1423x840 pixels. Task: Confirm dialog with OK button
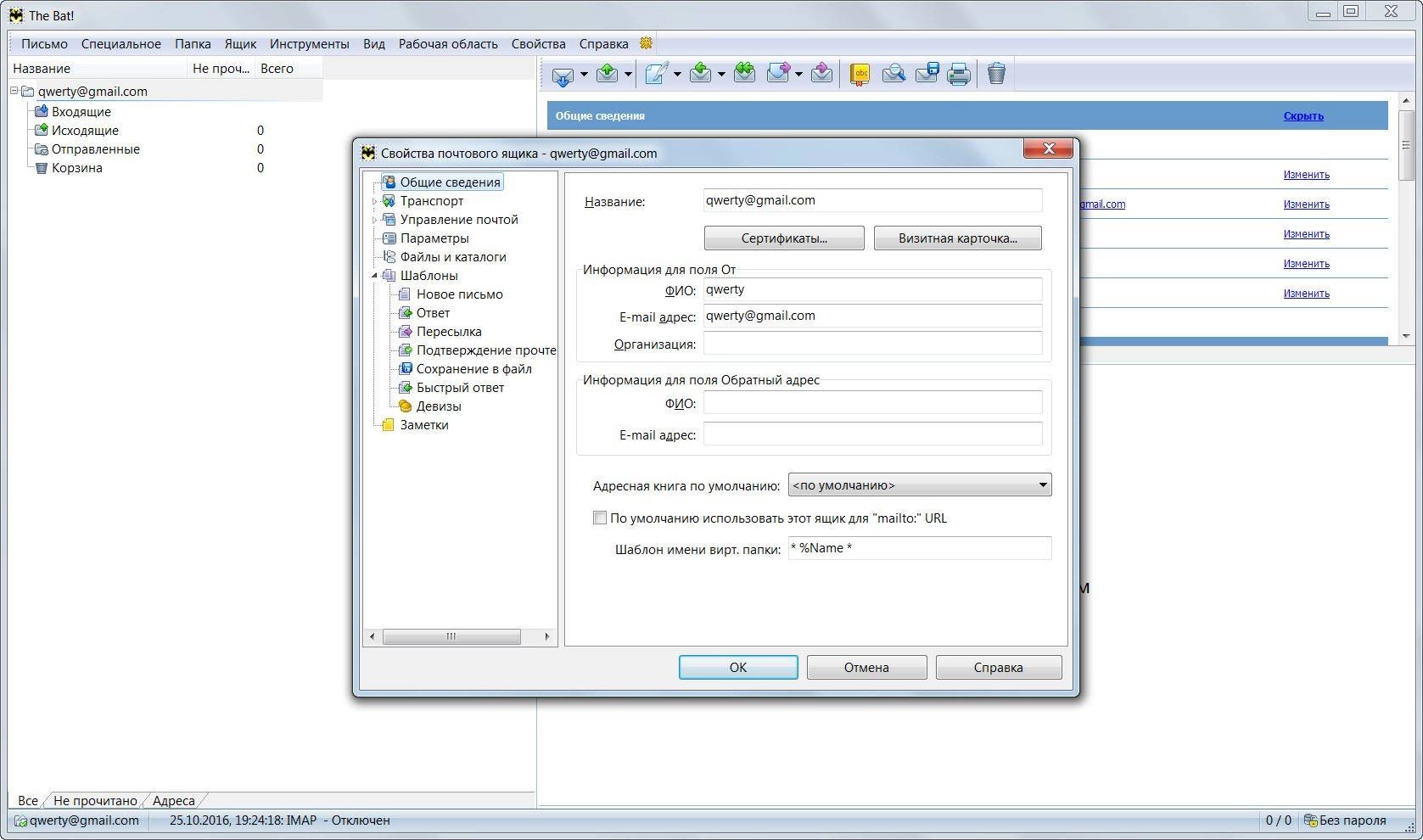[x=738, y=668]
